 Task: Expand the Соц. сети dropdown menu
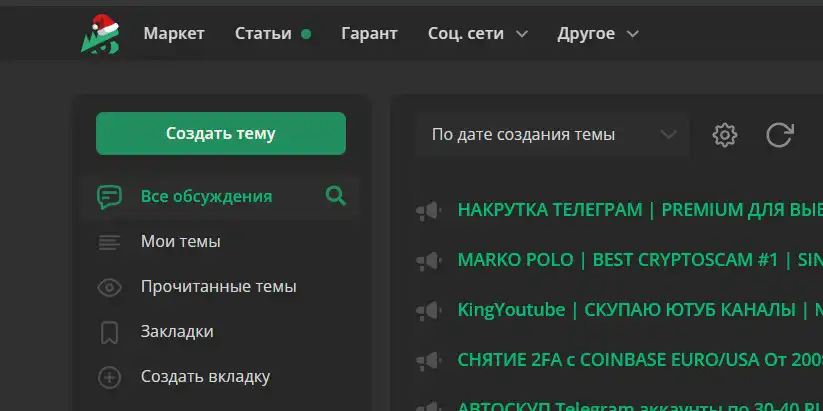[x=478, y=34]
